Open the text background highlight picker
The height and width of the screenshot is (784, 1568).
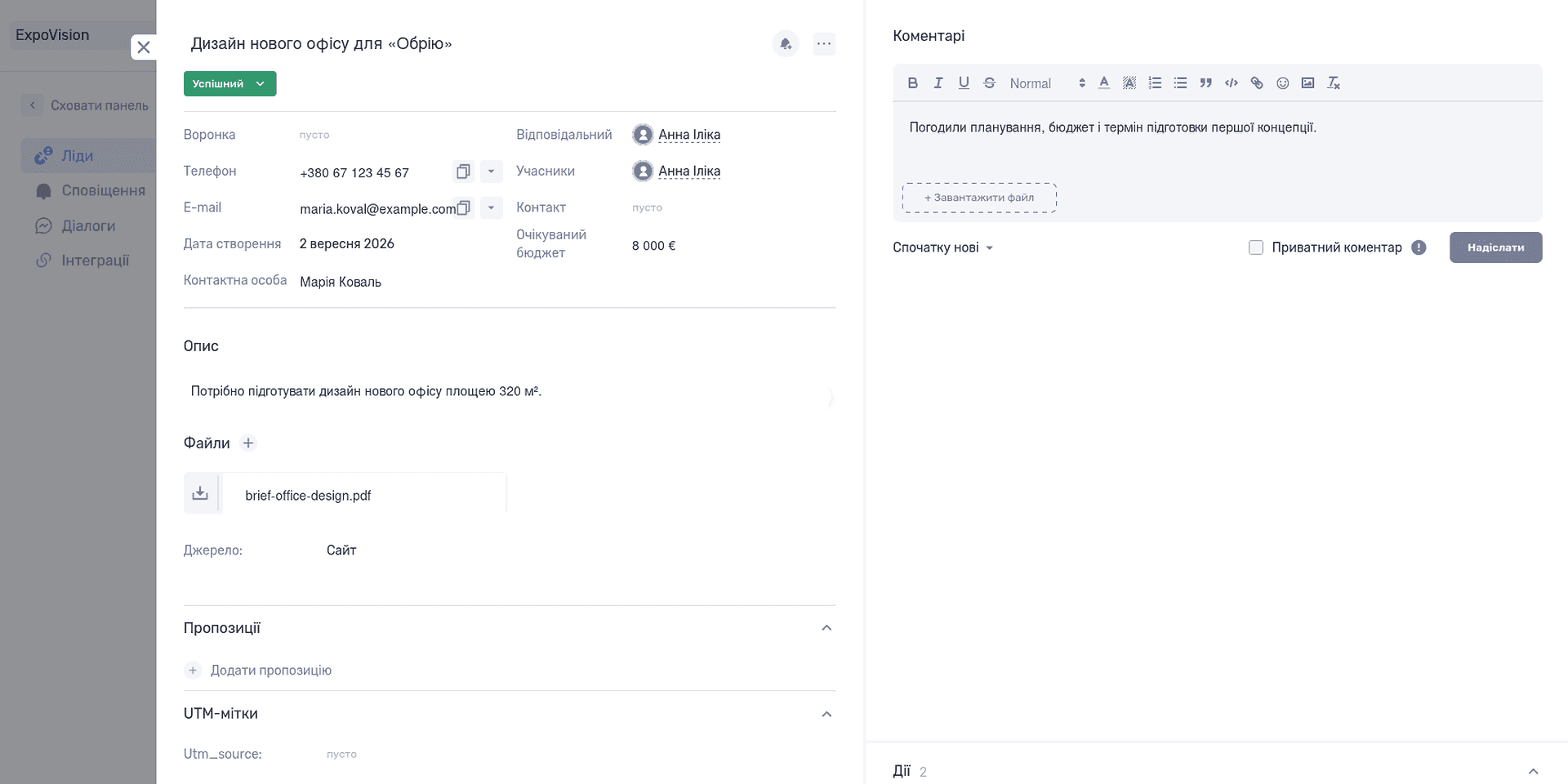pyautogui.click(x=1129, y=82)
